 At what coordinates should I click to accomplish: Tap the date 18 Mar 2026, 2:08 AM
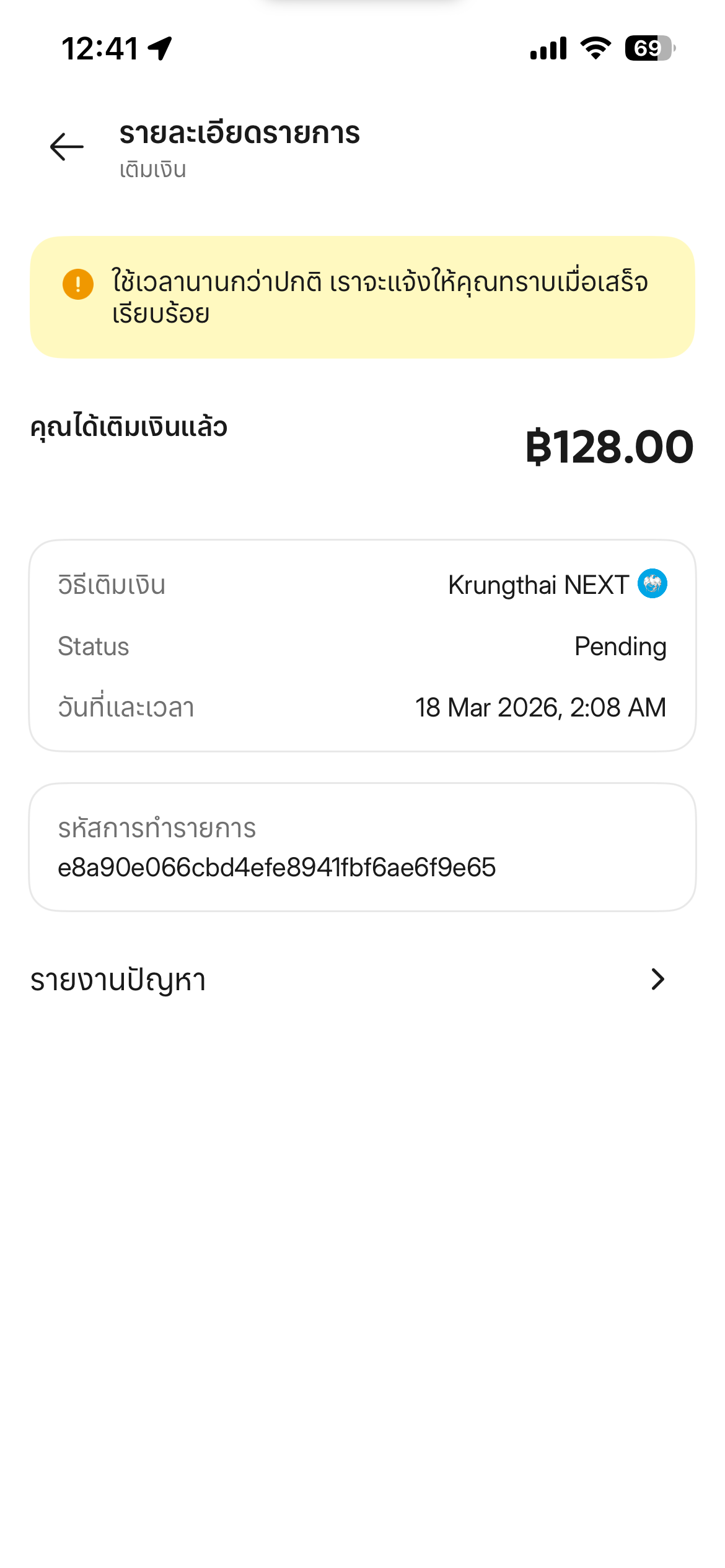[540, 707]
